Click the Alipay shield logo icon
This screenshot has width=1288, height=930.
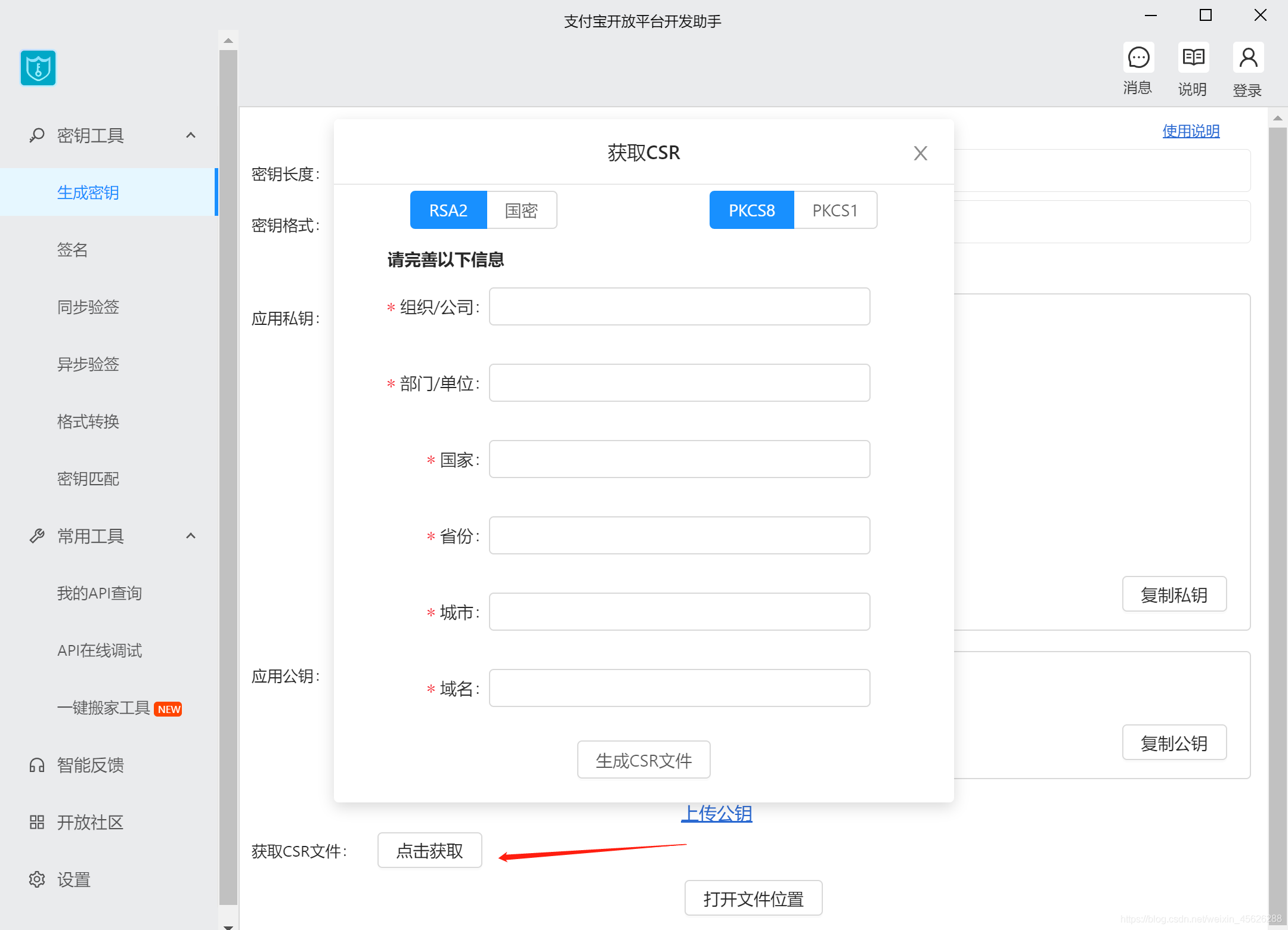(x=38, y=68)
